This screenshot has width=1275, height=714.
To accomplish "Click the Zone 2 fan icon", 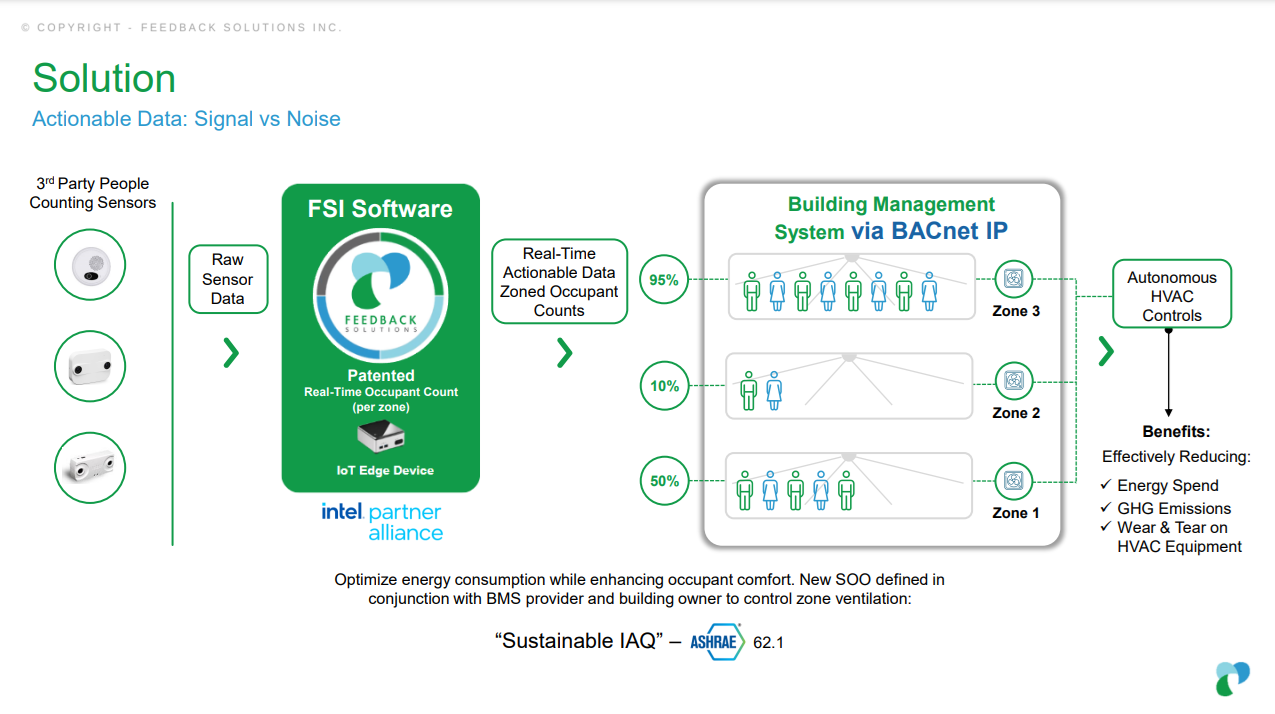I will pyautogui.click(x=1014, y=382).
